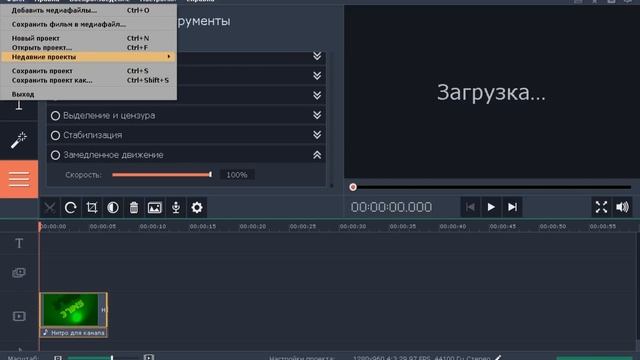Expand the row above Выделение и цензура
Viewport: 640px width, 360px height.
317,95
